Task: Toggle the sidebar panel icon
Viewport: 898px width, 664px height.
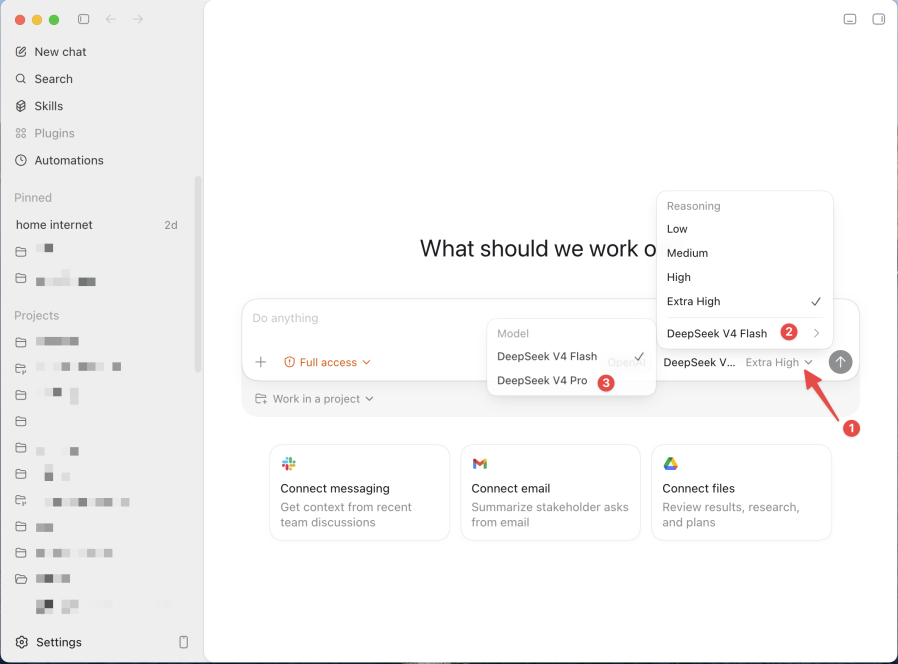Action: (84, 19)
